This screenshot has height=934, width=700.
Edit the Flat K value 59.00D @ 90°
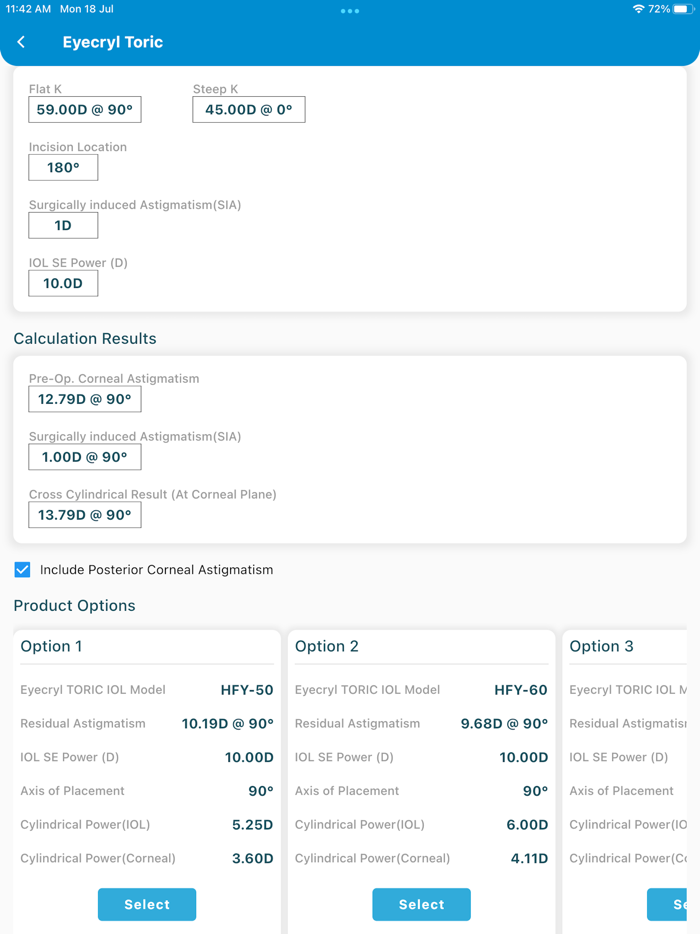coord(84,109)
